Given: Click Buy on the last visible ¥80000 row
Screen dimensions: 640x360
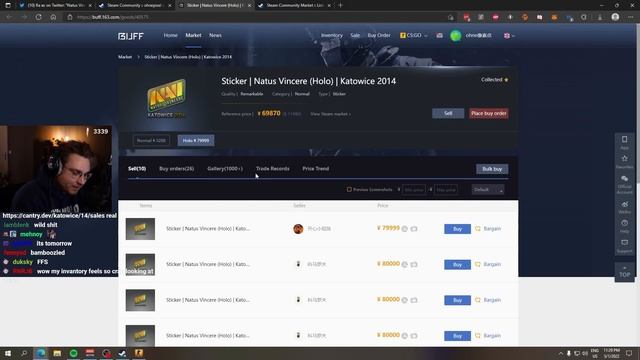Looking at the screenshot, I should tap(457, 336).
